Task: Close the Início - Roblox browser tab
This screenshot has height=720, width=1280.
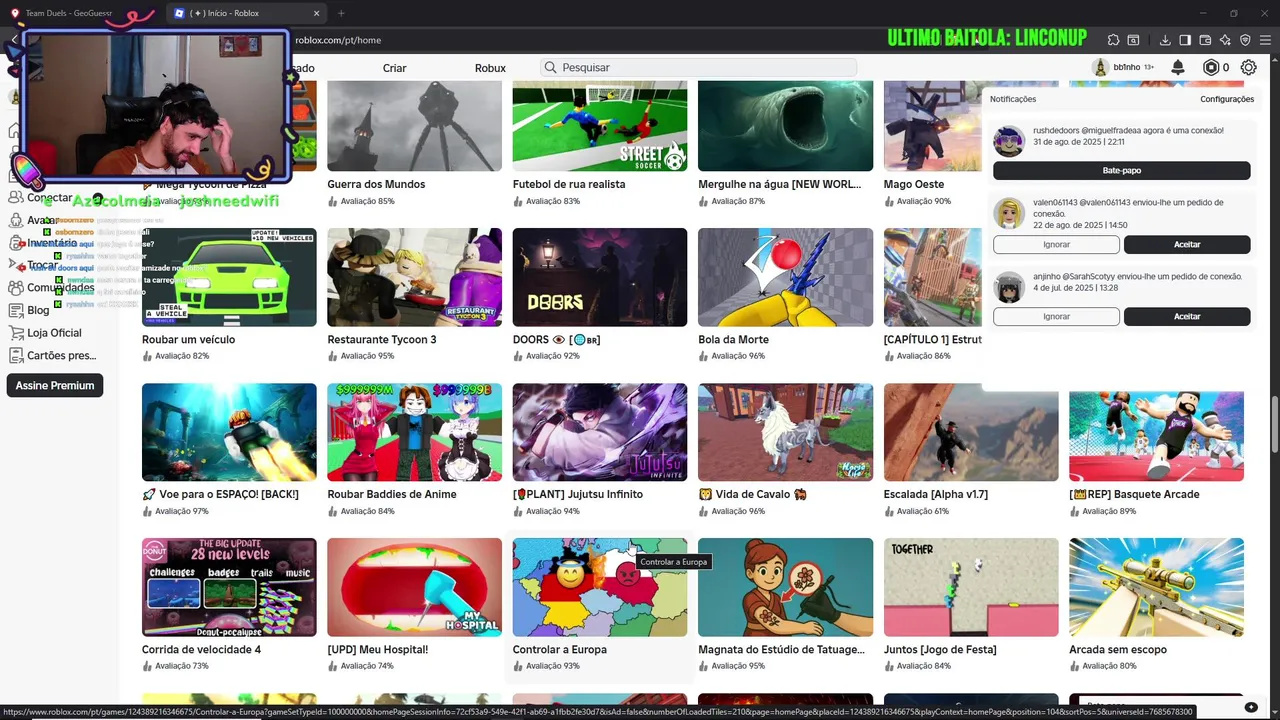Action: [x=317, y=13]
